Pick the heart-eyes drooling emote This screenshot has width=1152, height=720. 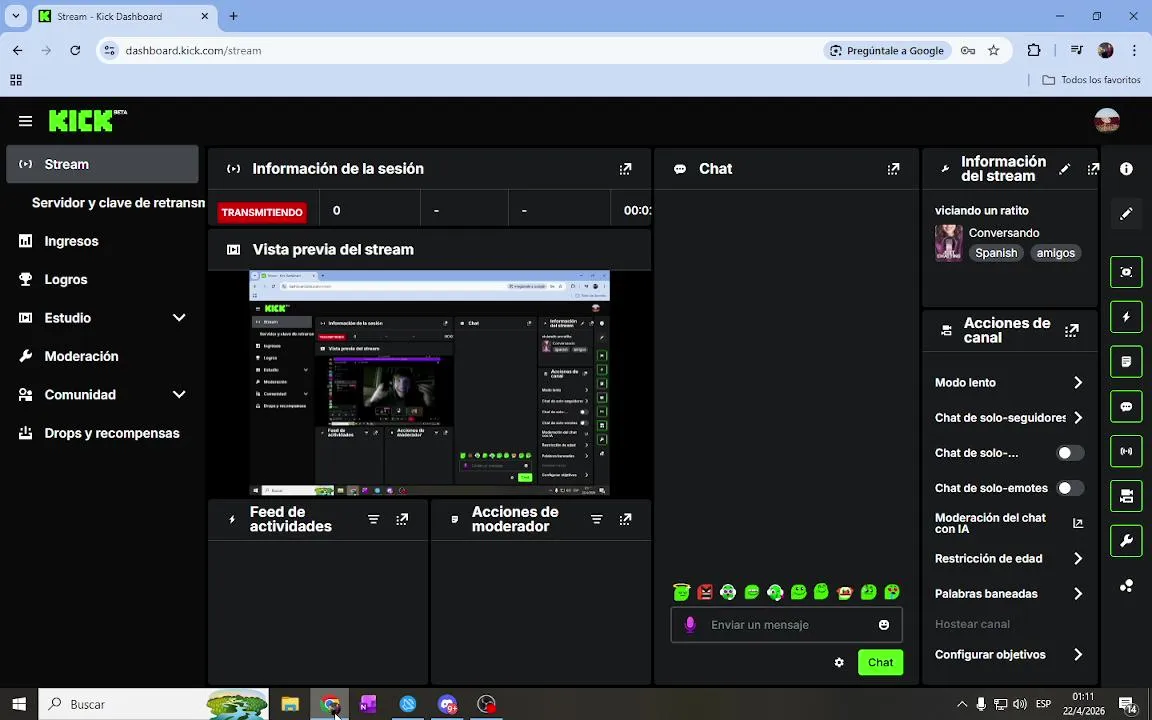[892, 591]
